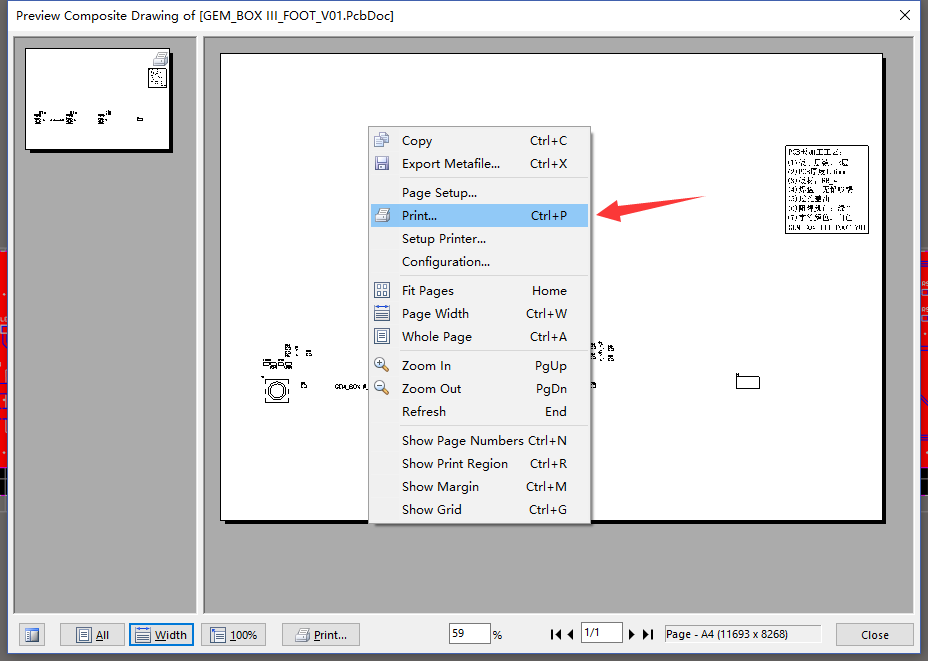Click the Page Width icon in menu
Image resolution: width=928 pixels, height=661 pixels.
382,313
